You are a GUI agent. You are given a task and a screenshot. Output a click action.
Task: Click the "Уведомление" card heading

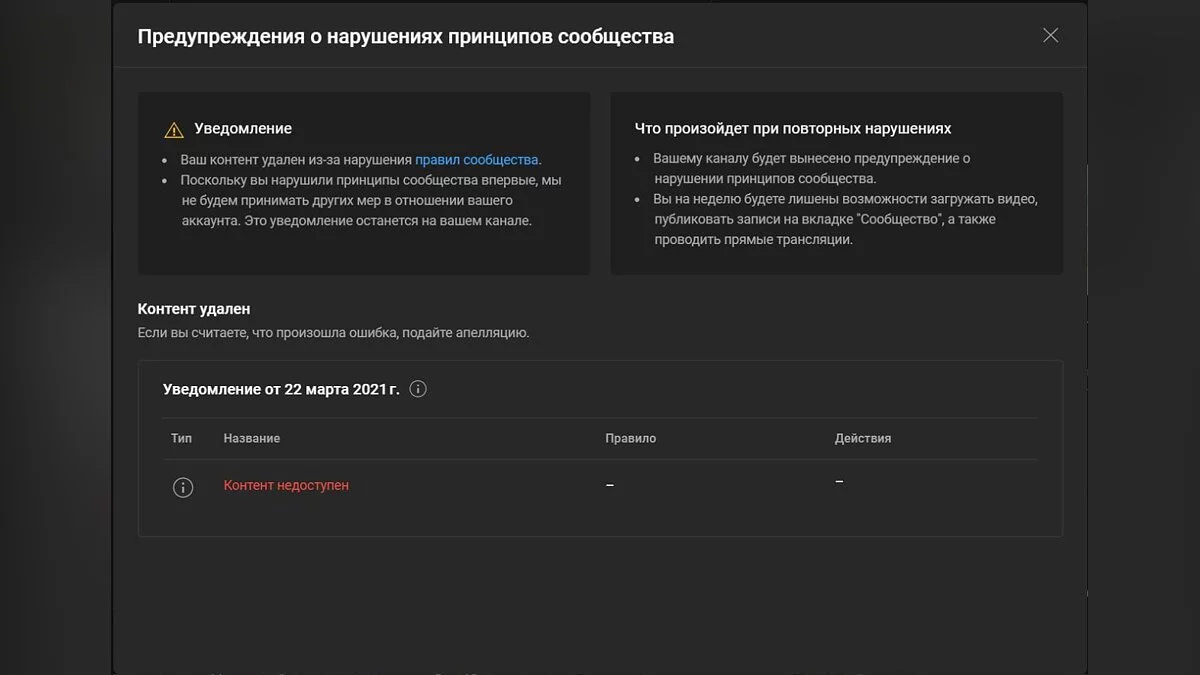click(243, 128)
